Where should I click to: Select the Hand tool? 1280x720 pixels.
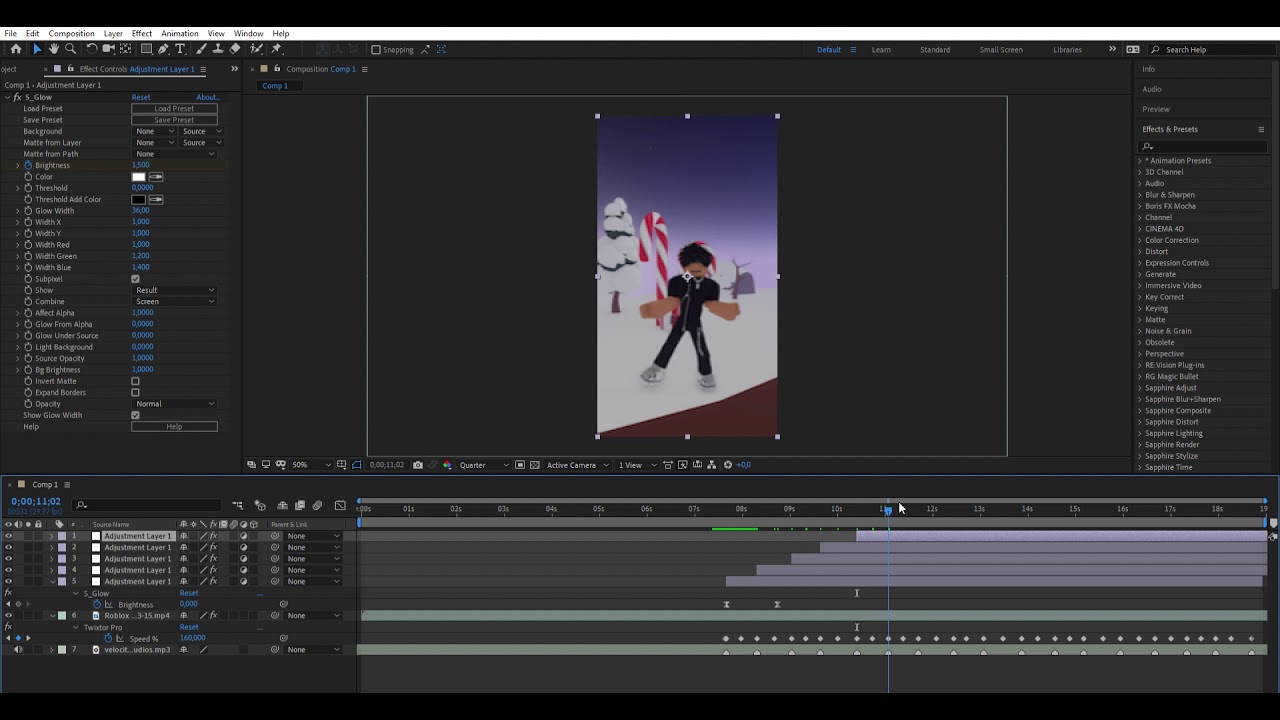click(x=53, y=49)
